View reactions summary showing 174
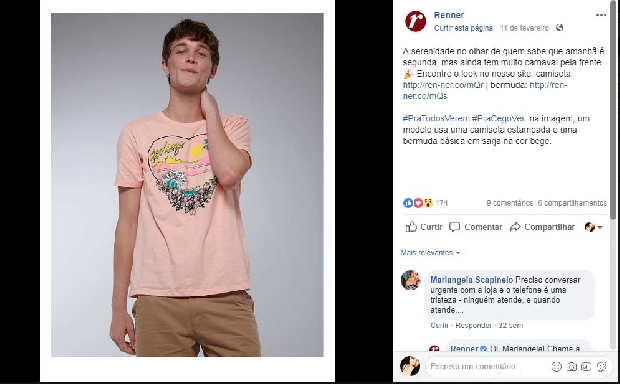Screen dimensions: 620x384 425,203
